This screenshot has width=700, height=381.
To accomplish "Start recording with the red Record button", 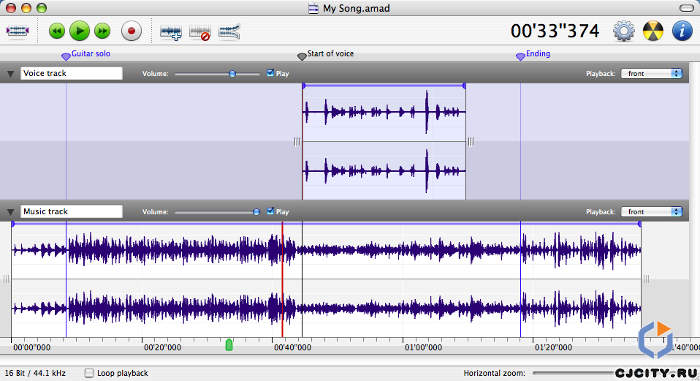I will 131,31.
